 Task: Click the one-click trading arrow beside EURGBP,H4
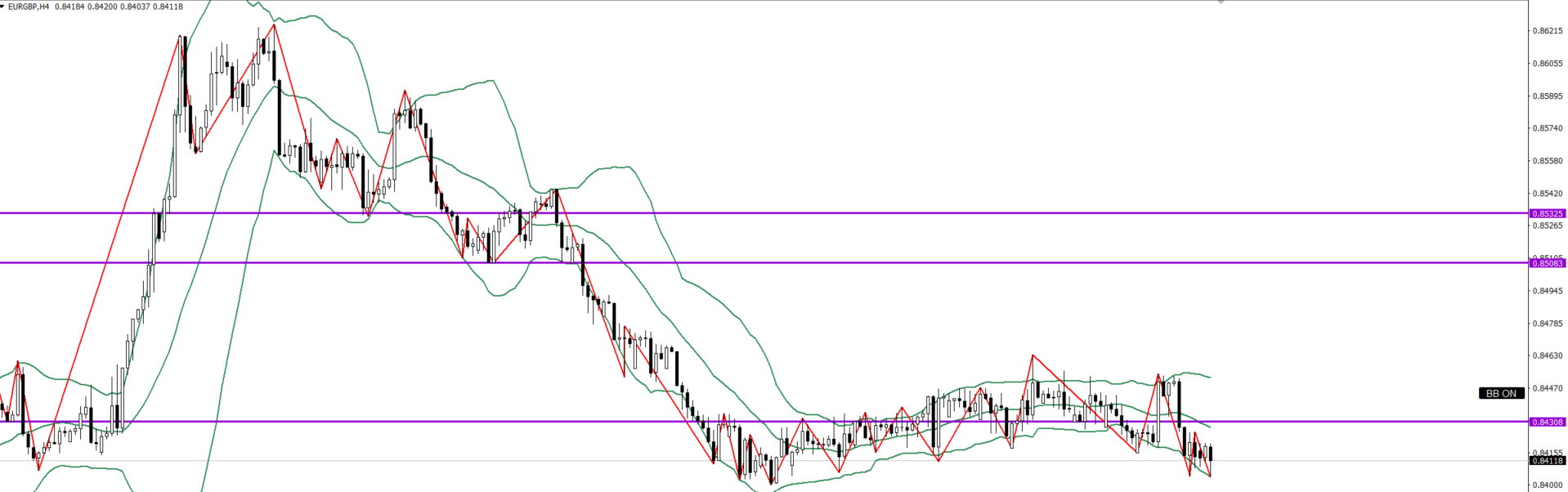click(x=3, y=7)
